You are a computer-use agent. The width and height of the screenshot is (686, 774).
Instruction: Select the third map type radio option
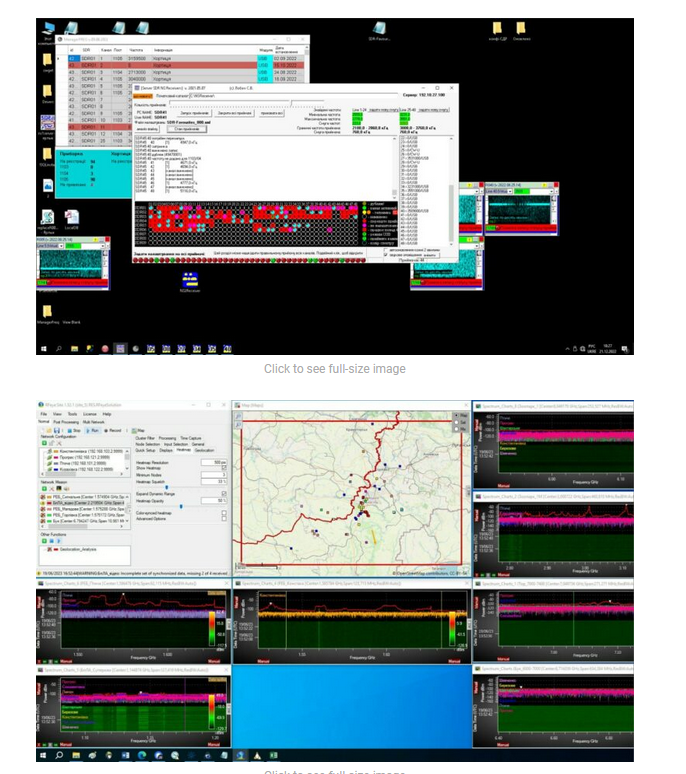click(457, 429)
